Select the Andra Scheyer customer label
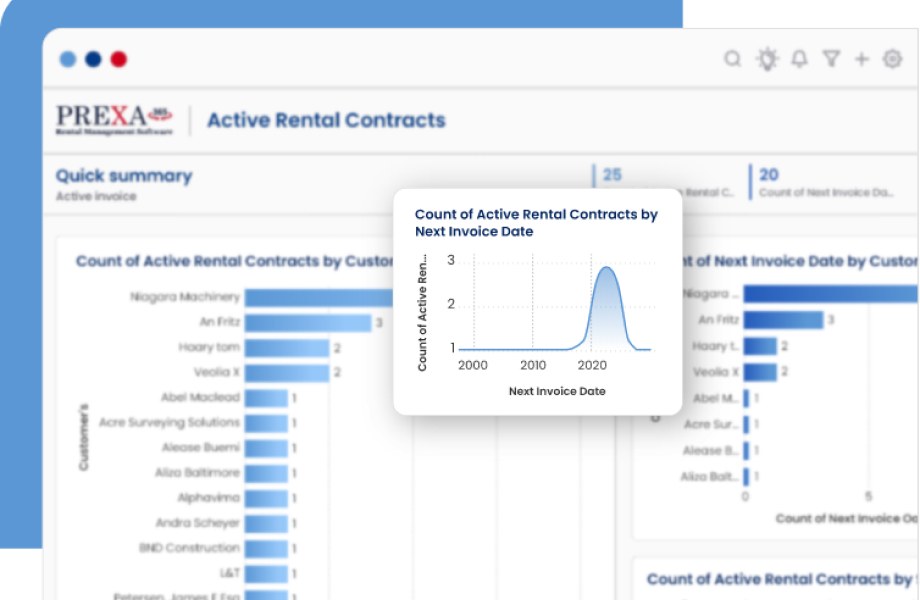The width and height of the screenshot is (920, 600). [x=197, y=523]
